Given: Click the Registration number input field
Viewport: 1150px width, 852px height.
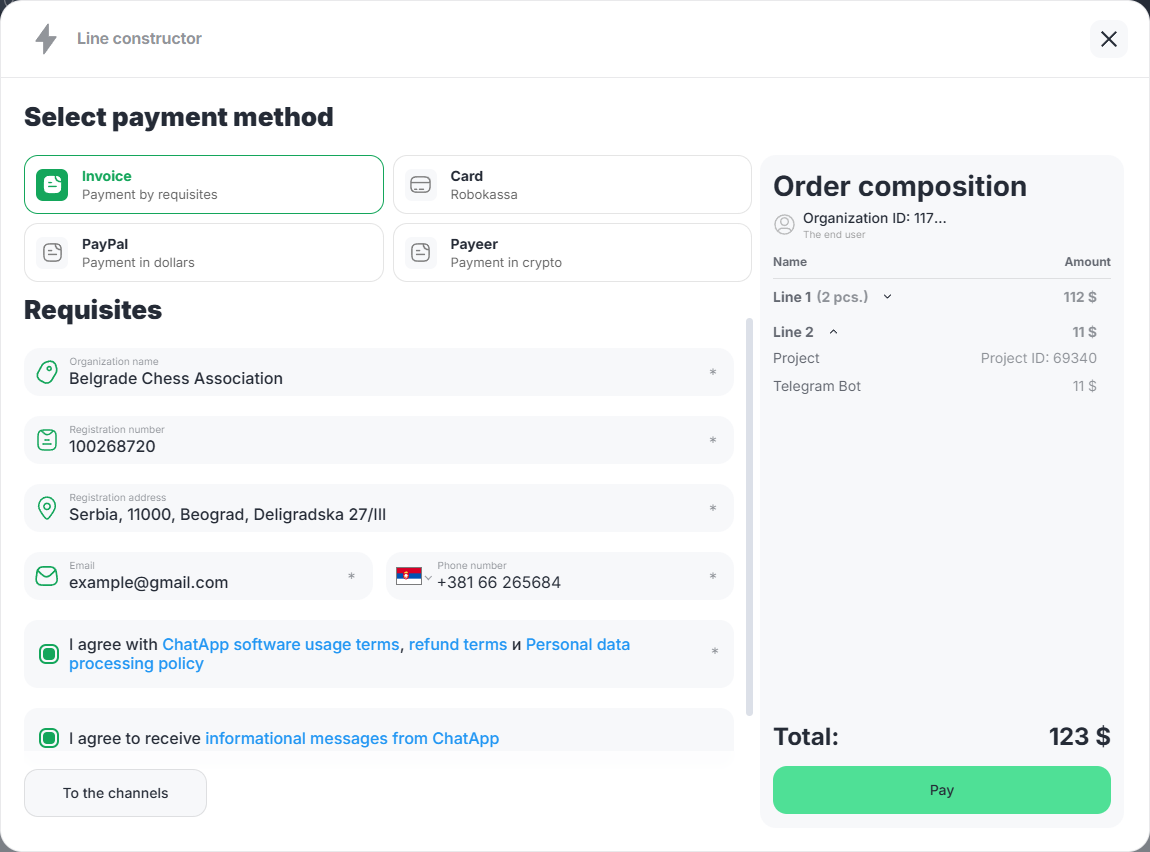Looking at the screenshot, I should (380, 446).
